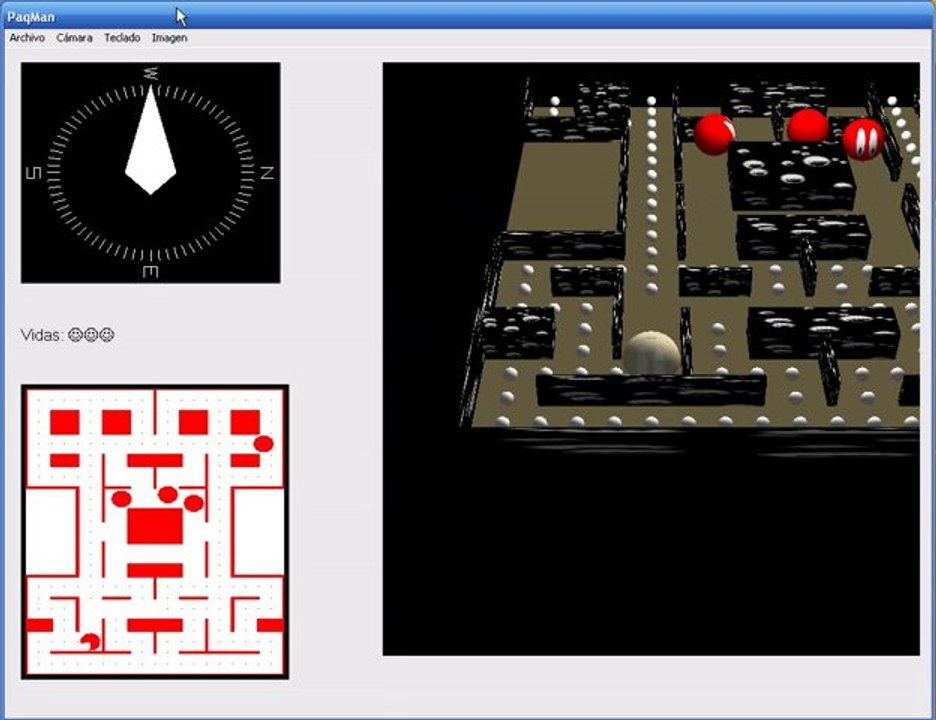Open the Imagen menu

pyautogui.click(x=170, y=38)
